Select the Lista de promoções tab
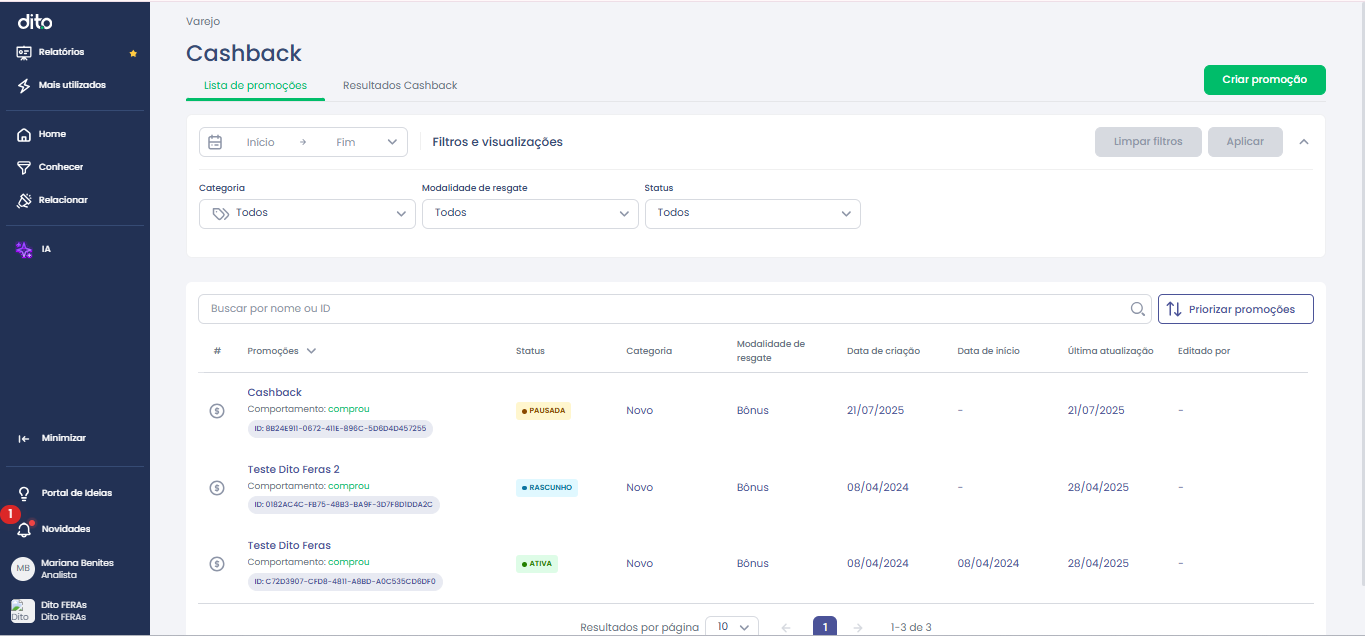The height and width of the screenshot is (636, 1365). pos(255,86)
